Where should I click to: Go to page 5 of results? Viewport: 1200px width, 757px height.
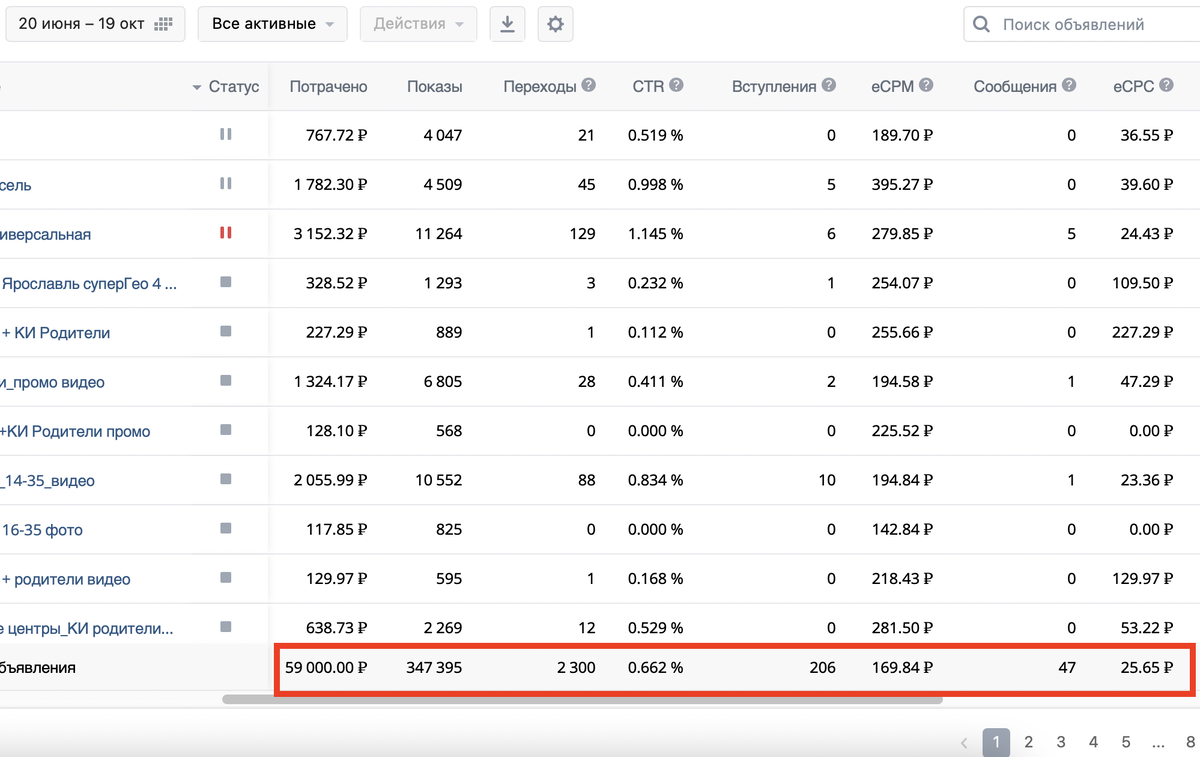click(x=1125, y=742)
